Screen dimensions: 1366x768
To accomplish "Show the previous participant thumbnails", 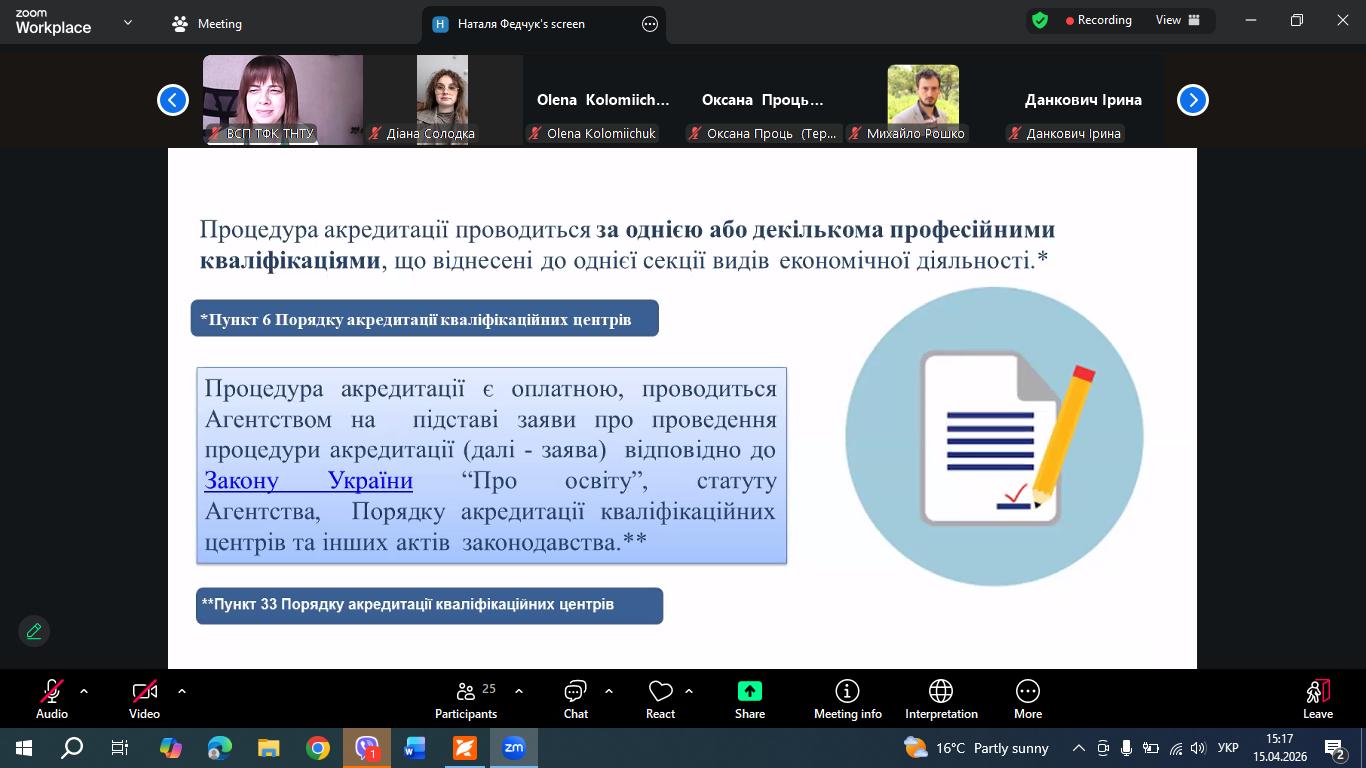I will coord(173,100).
